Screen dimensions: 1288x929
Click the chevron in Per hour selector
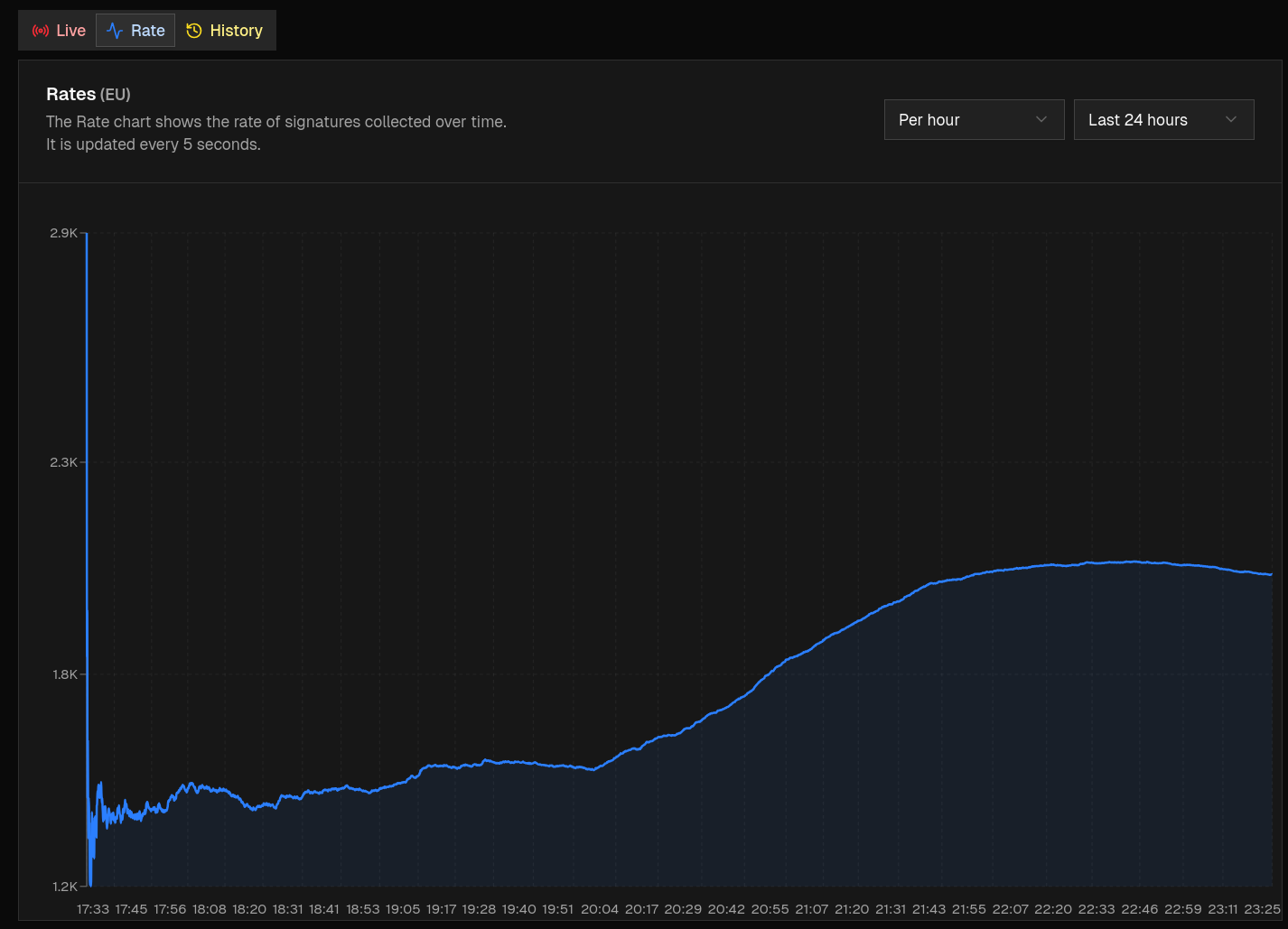(x=1041, y=120)
